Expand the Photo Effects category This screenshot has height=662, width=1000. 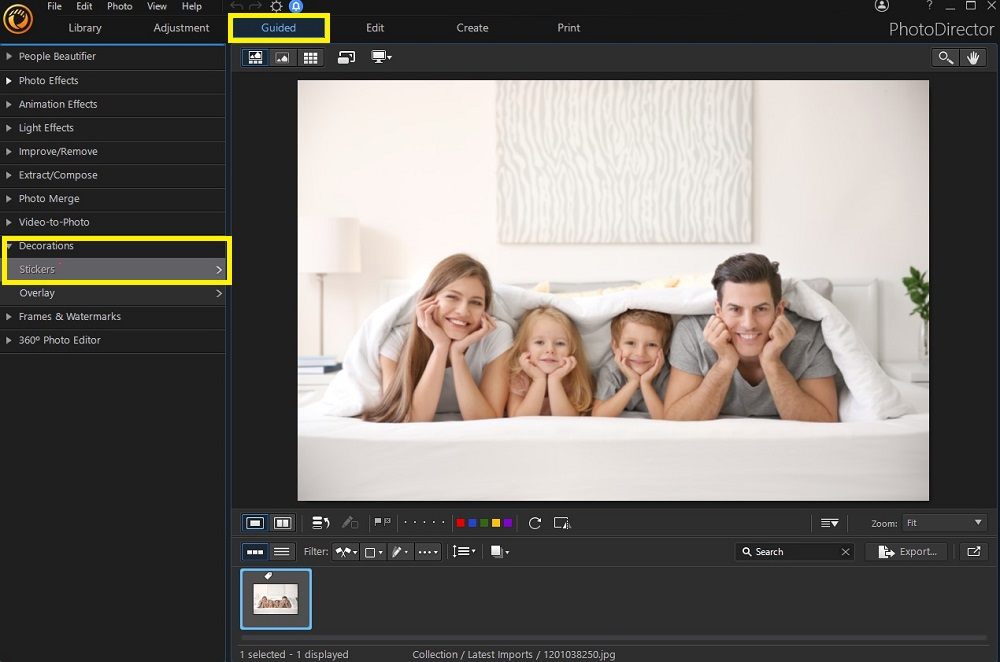[x=47, y=80]
